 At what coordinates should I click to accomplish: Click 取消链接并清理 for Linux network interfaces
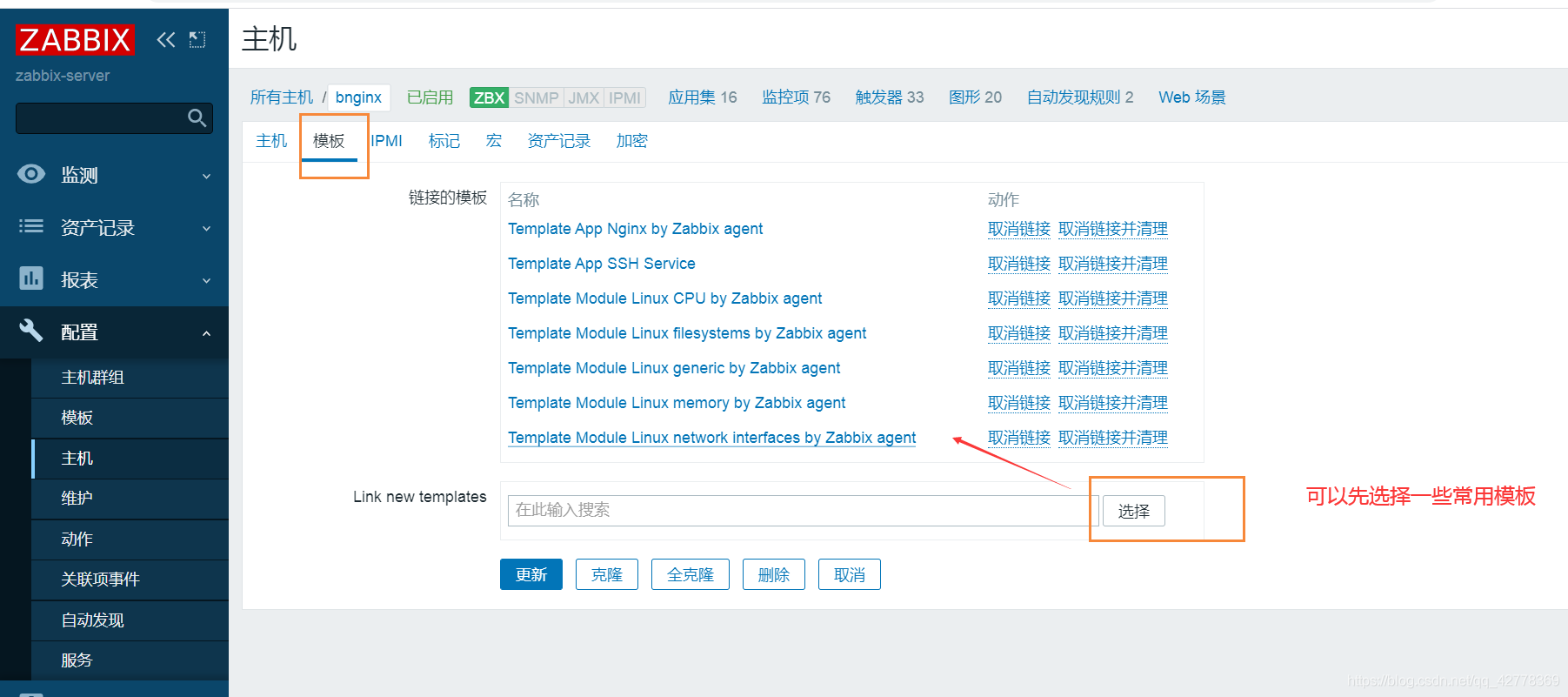click(1113, 438)
